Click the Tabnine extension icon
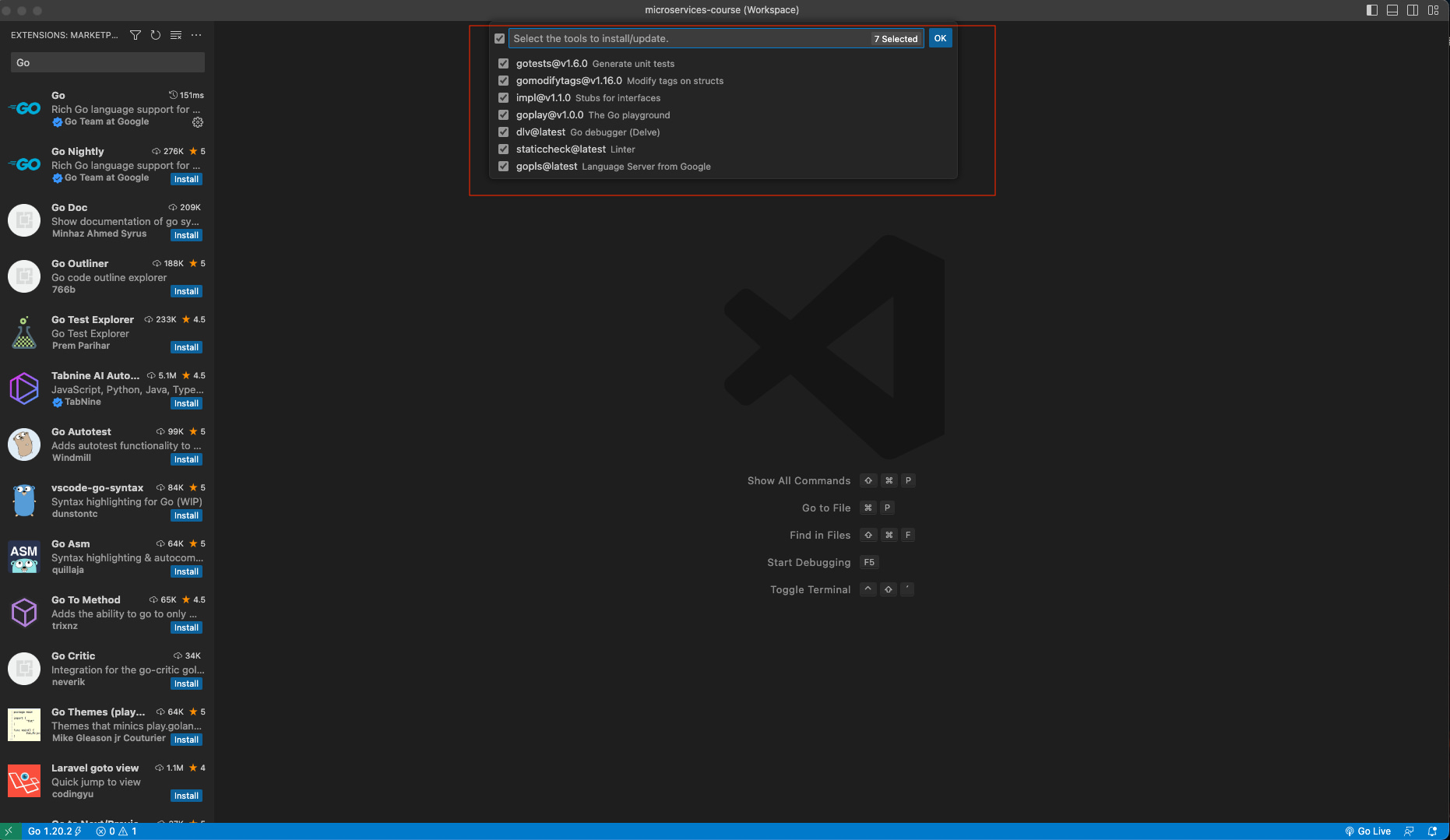The width and height of the screenshot is (1450, 840). coord(24,388)
